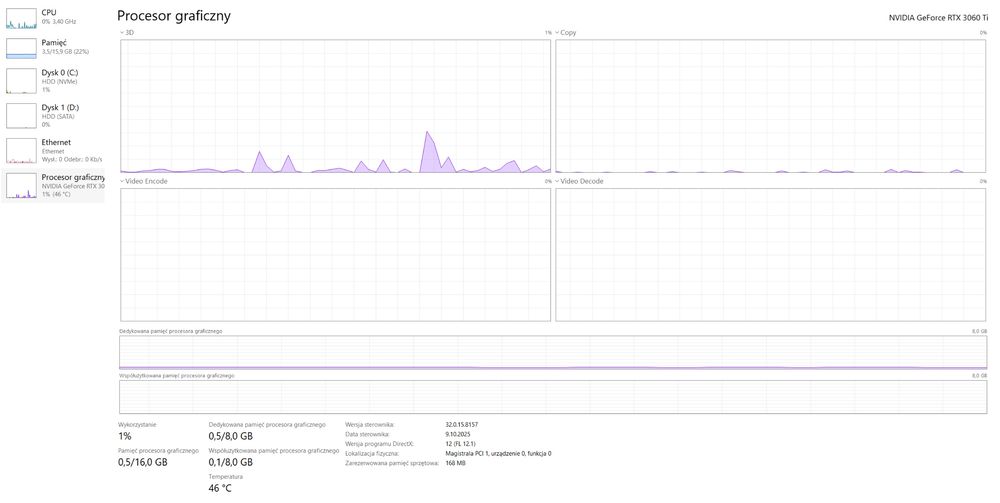
Task: Click the Lokalizacja fizyczna label
Action: [372, 453]
